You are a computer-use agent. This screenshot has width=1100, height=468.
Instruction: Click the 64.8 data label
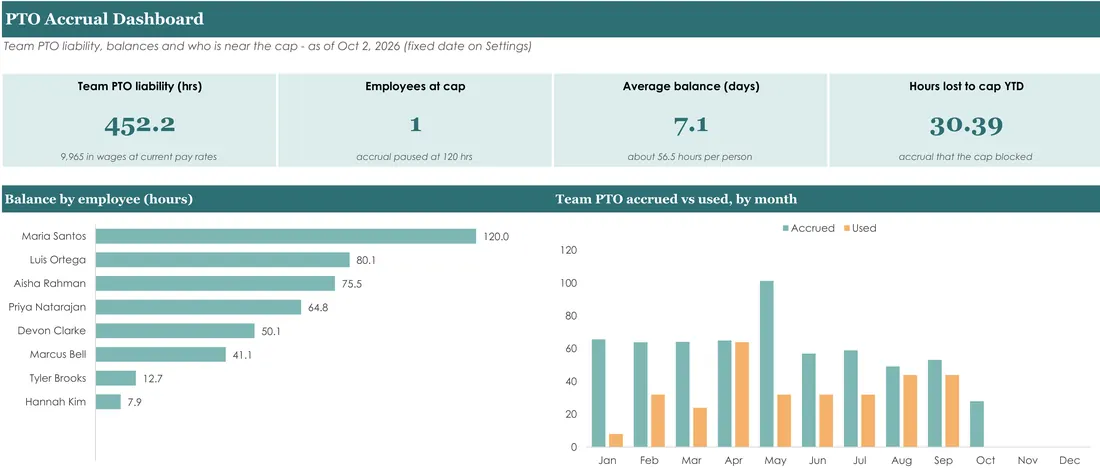pyautogui.click(x=318, y=307)
